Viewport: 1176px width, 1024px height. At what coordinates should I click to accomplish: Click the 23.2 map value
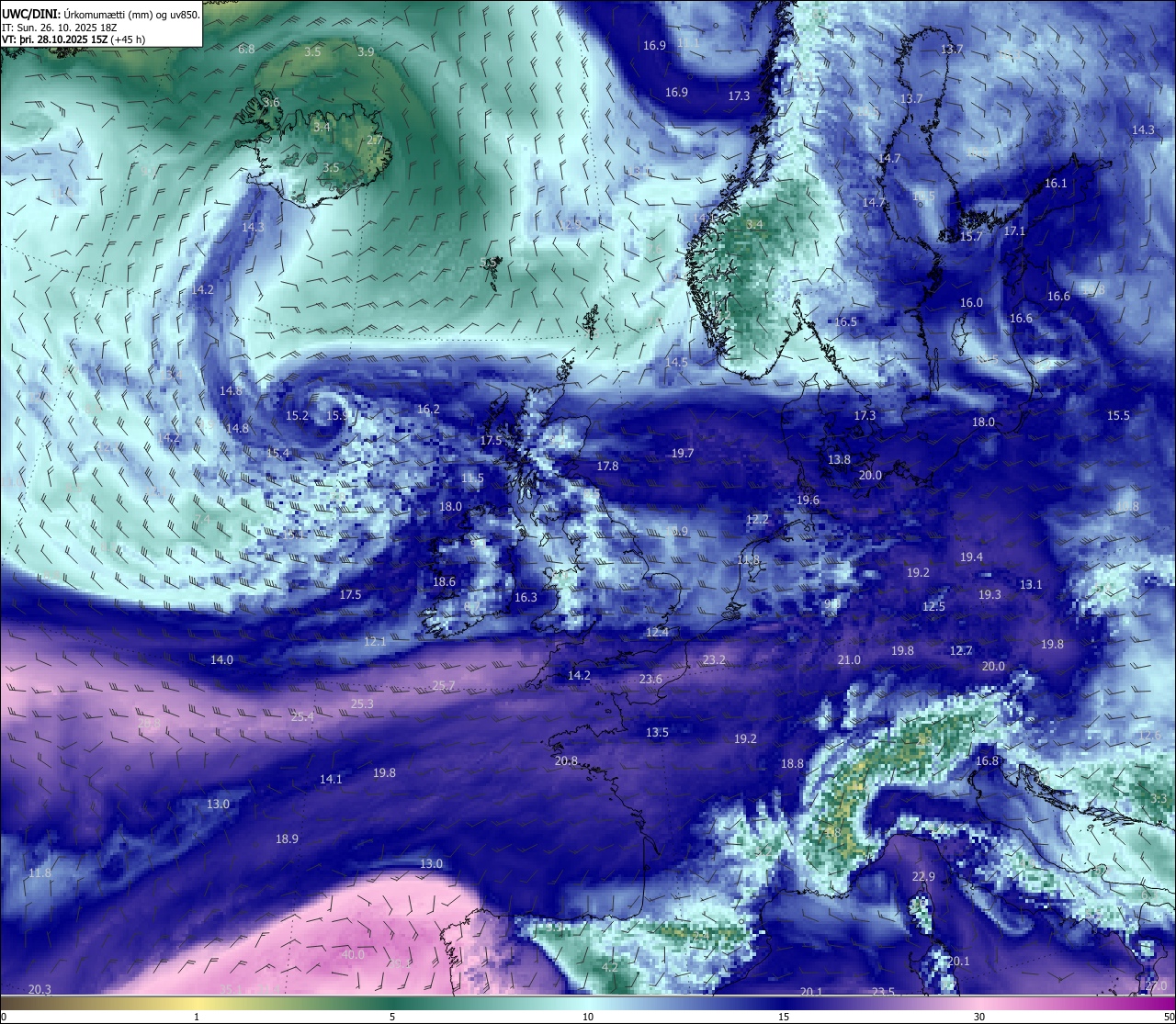714,660
